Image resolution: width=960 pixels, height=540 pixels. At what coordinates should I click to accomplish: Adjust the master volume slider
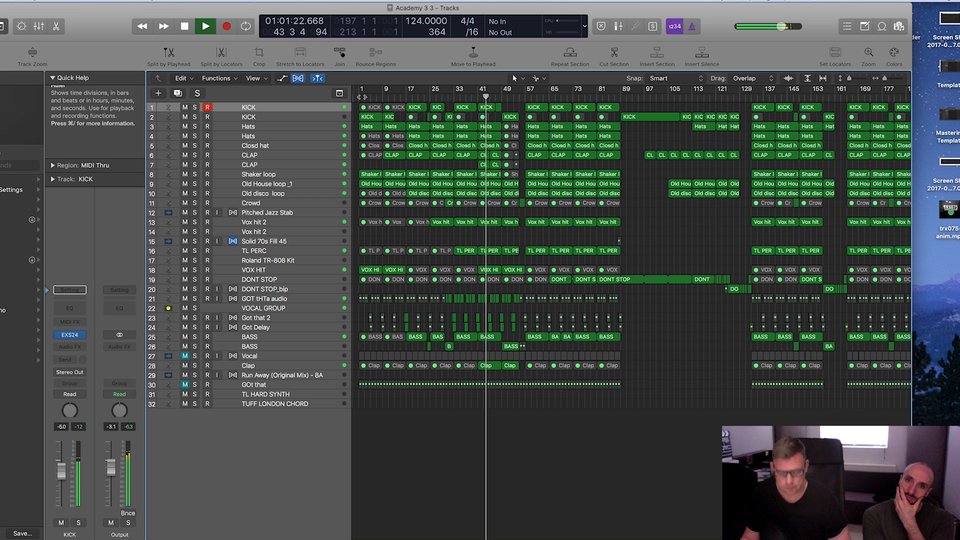click(768, 26)
